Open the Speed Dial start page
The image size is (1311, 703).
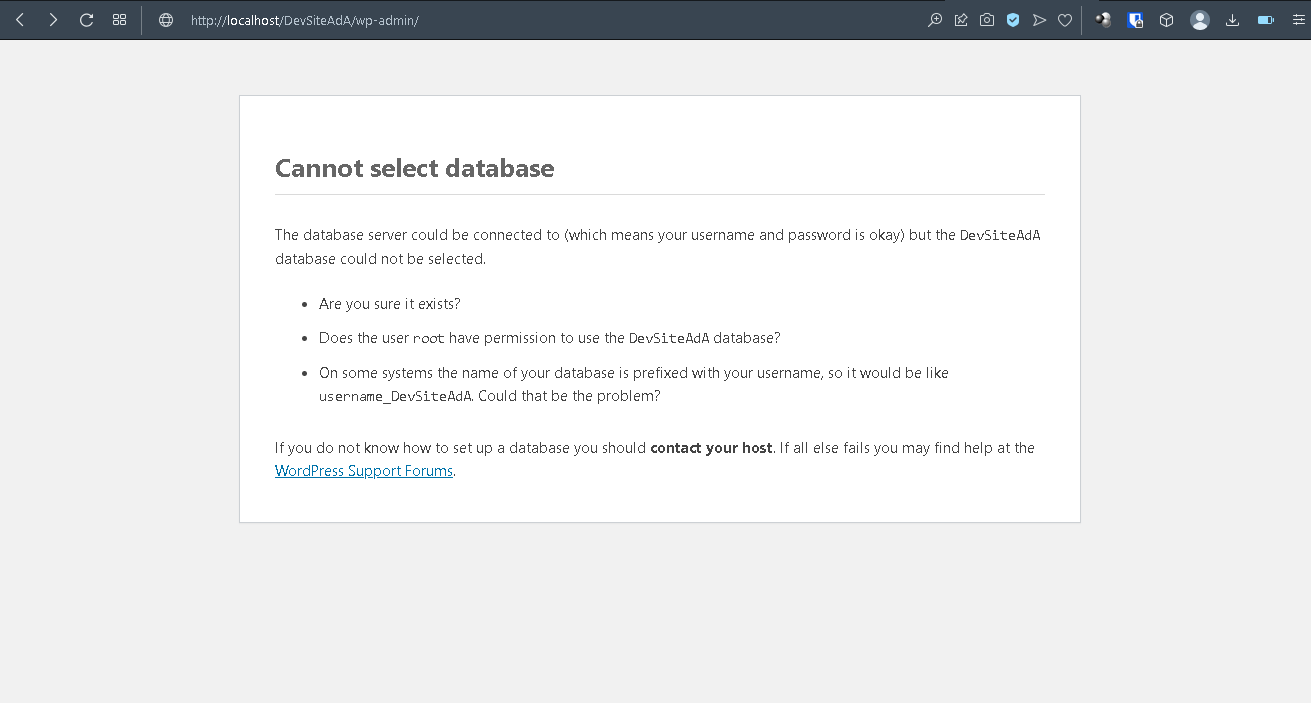tap(120, 20)
